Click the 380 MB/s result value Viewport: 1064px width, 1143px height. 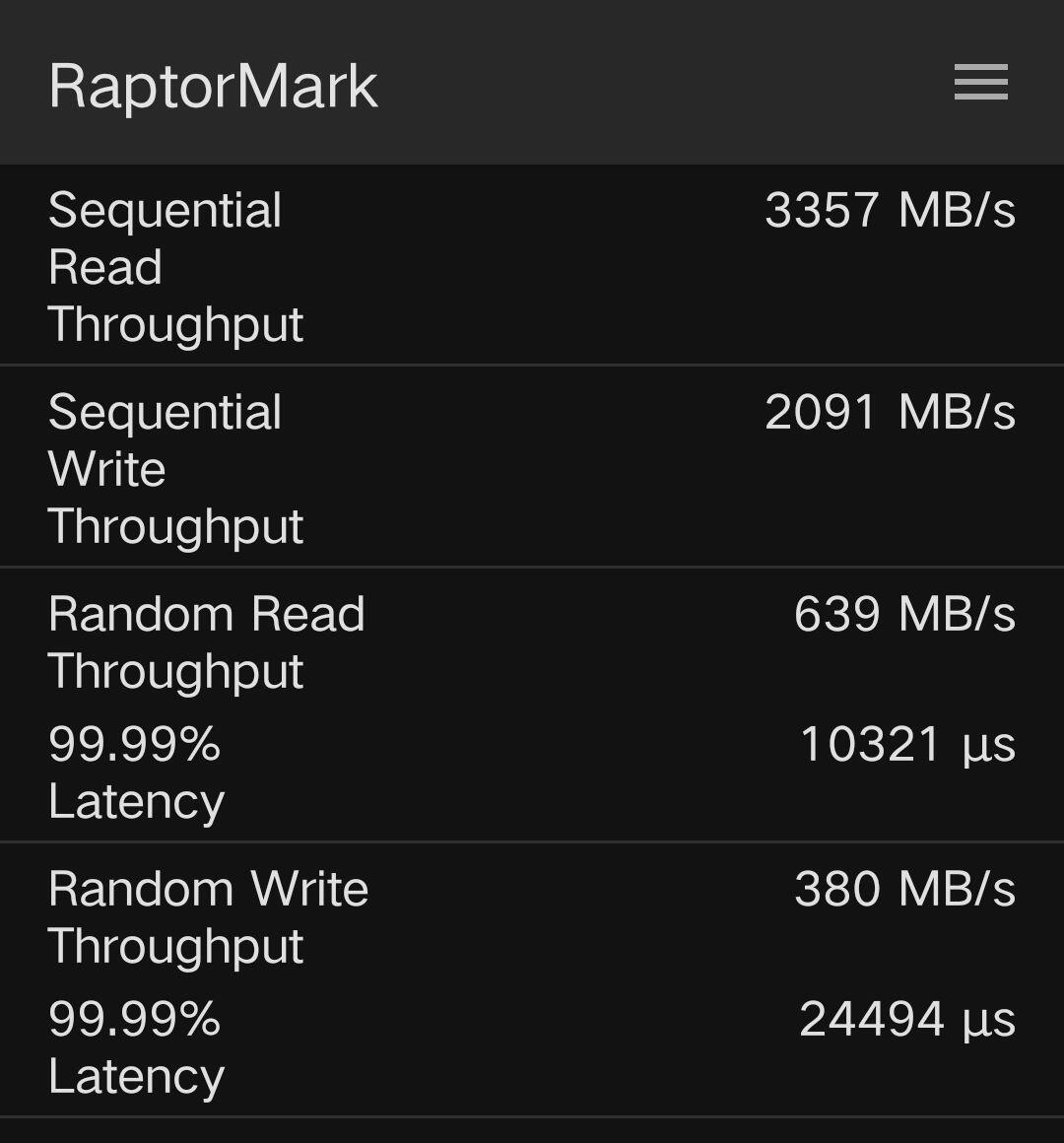[904, 889]
